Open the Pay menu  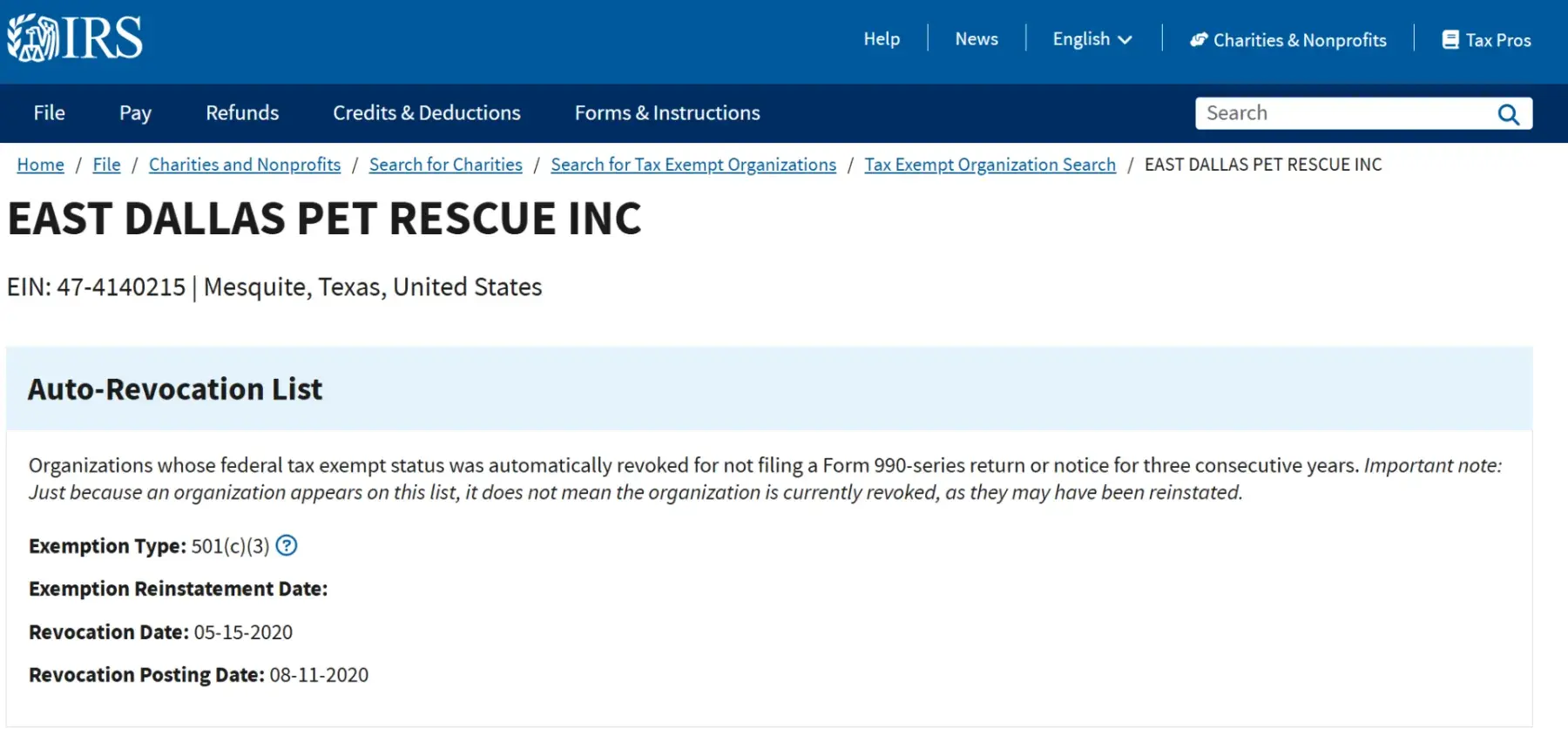[x=135, y=113]
